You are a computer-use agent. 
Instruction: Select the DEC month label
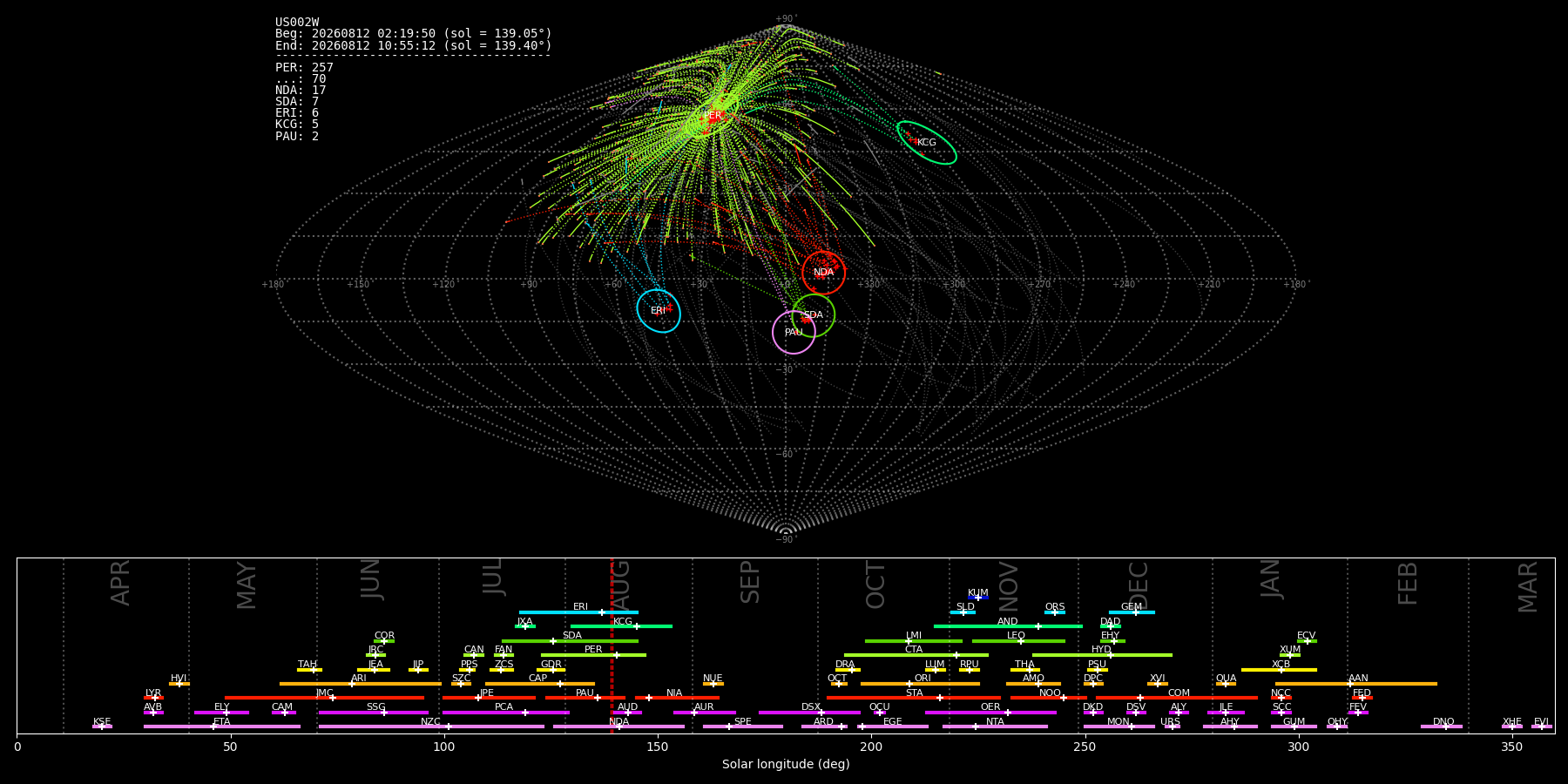coord(1139,585)
